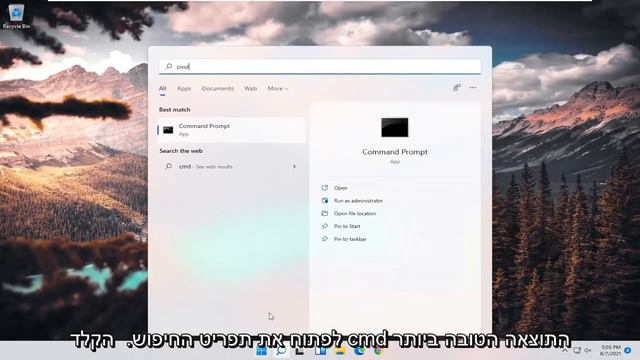Open File Explorer from taskbar

(x=340, y=351)
